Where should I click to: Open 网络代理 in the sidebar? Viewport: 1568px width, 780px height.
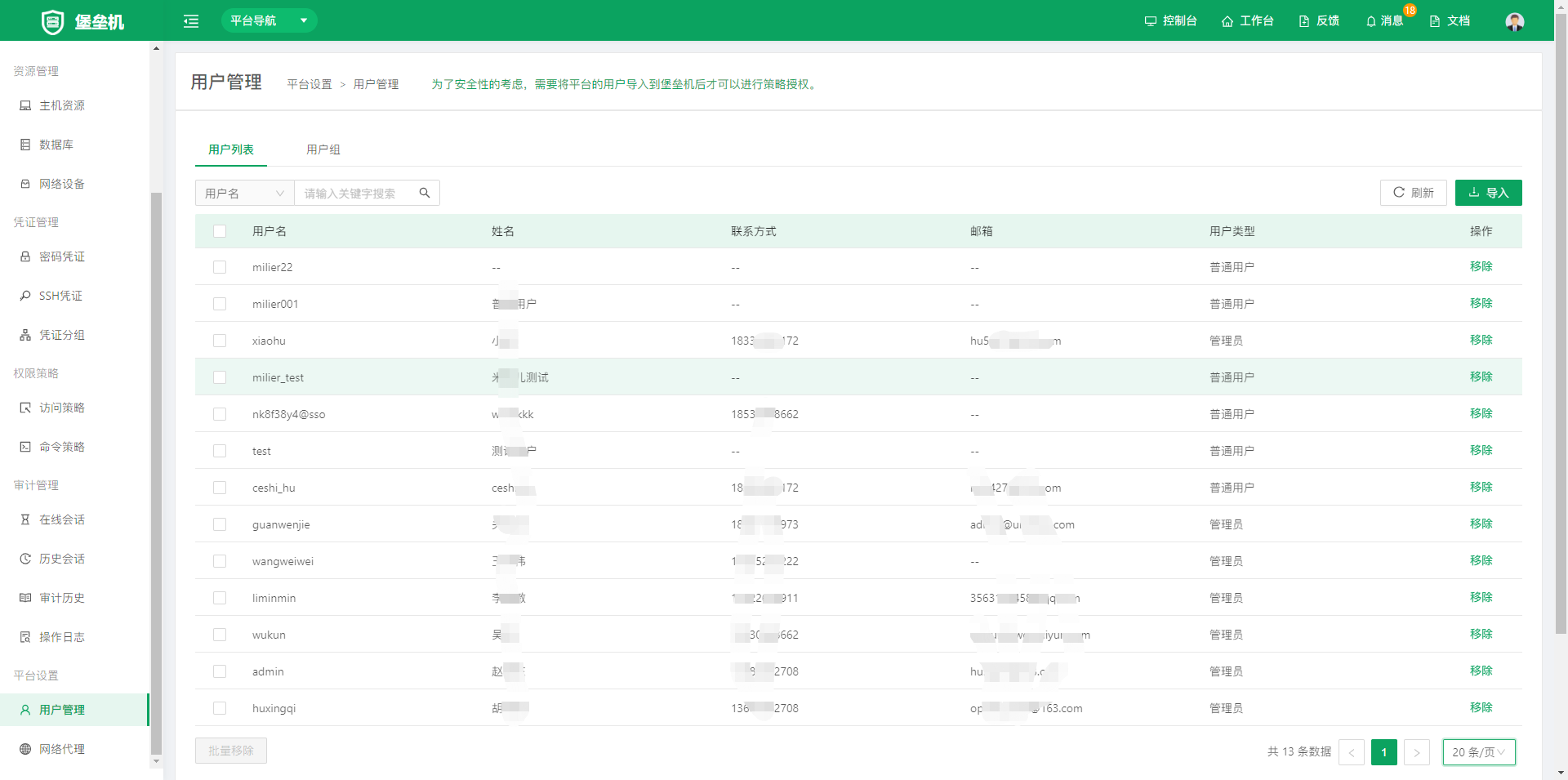click(74, 749)
